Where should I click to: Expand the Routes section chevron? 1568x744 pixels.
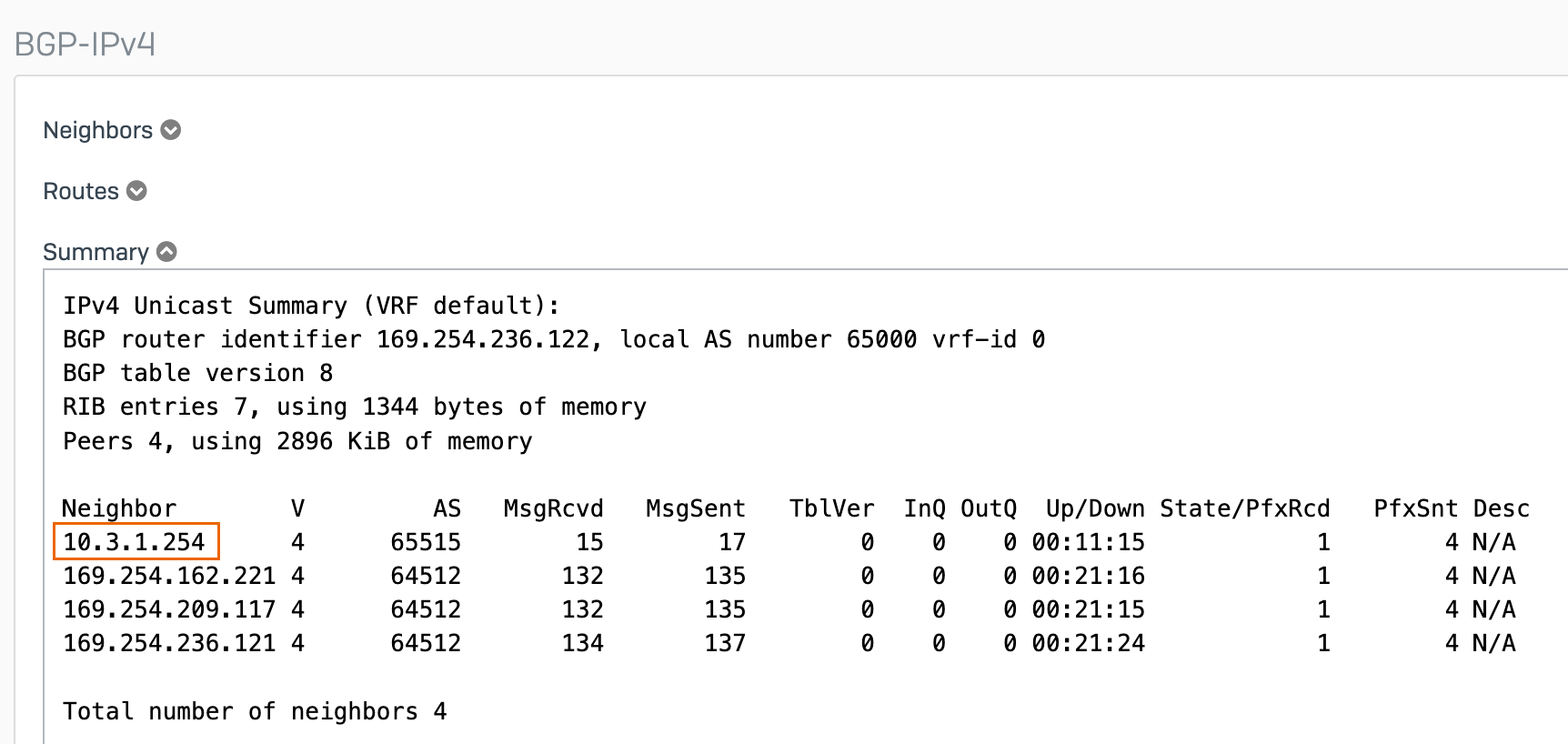[x=136, y=191]
